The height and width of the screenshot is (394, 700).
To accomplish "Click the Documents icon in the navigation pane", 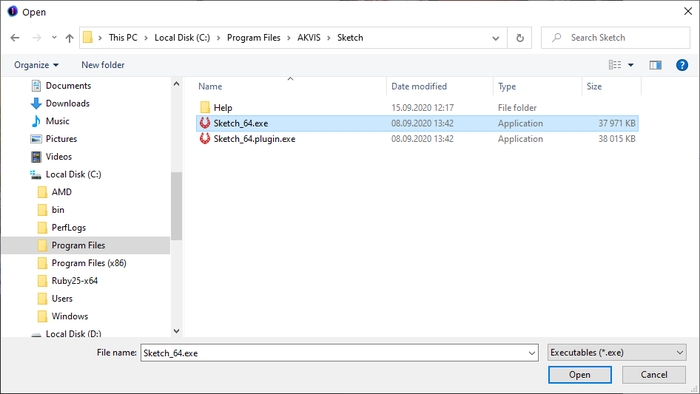I will coord(36,86).
